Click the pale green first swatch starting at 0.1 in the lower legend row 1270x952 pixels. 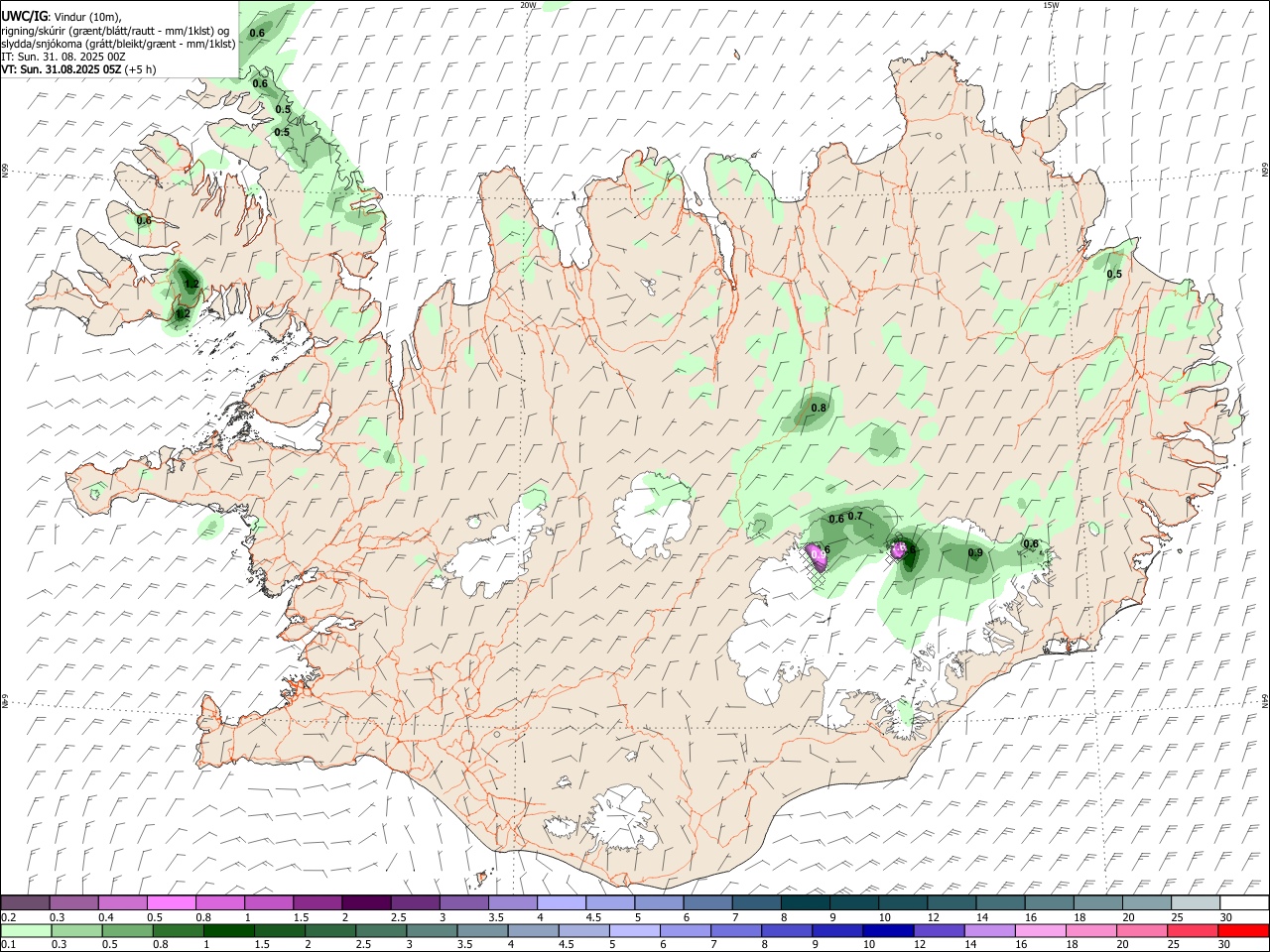click(26, 930)
